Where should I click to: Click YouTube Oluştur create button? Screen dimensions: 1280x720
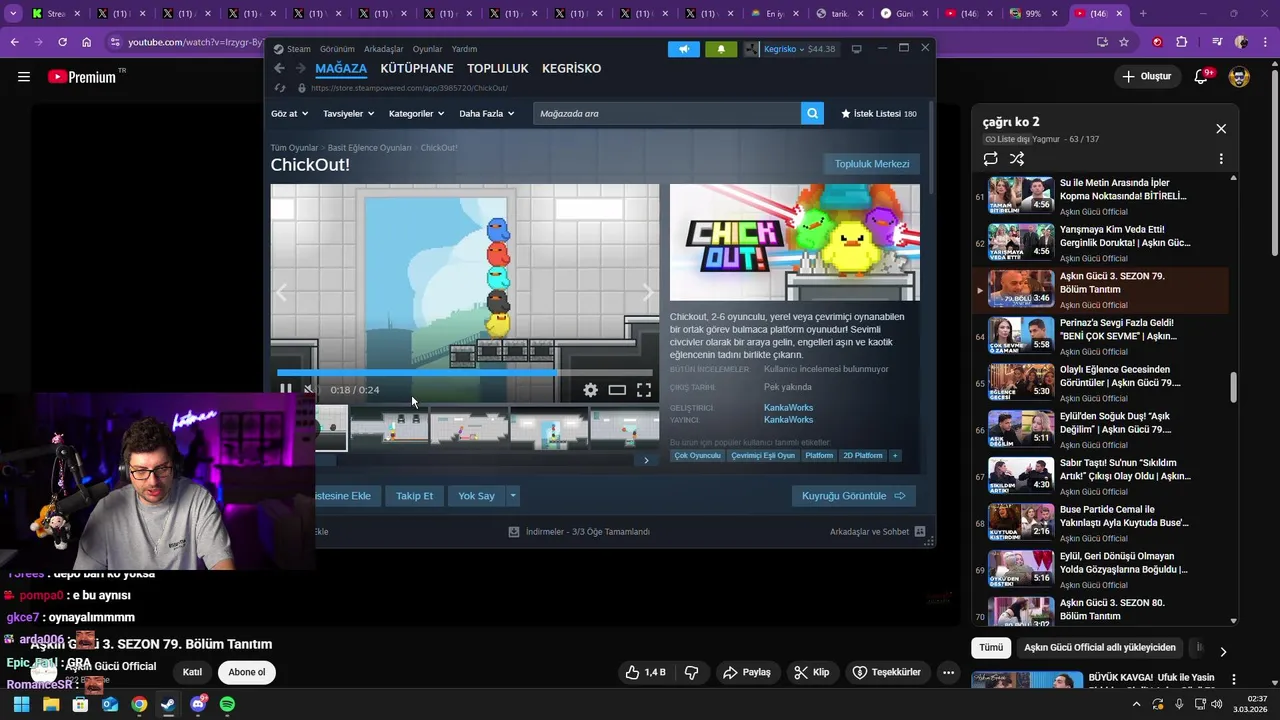[1146, 76]
